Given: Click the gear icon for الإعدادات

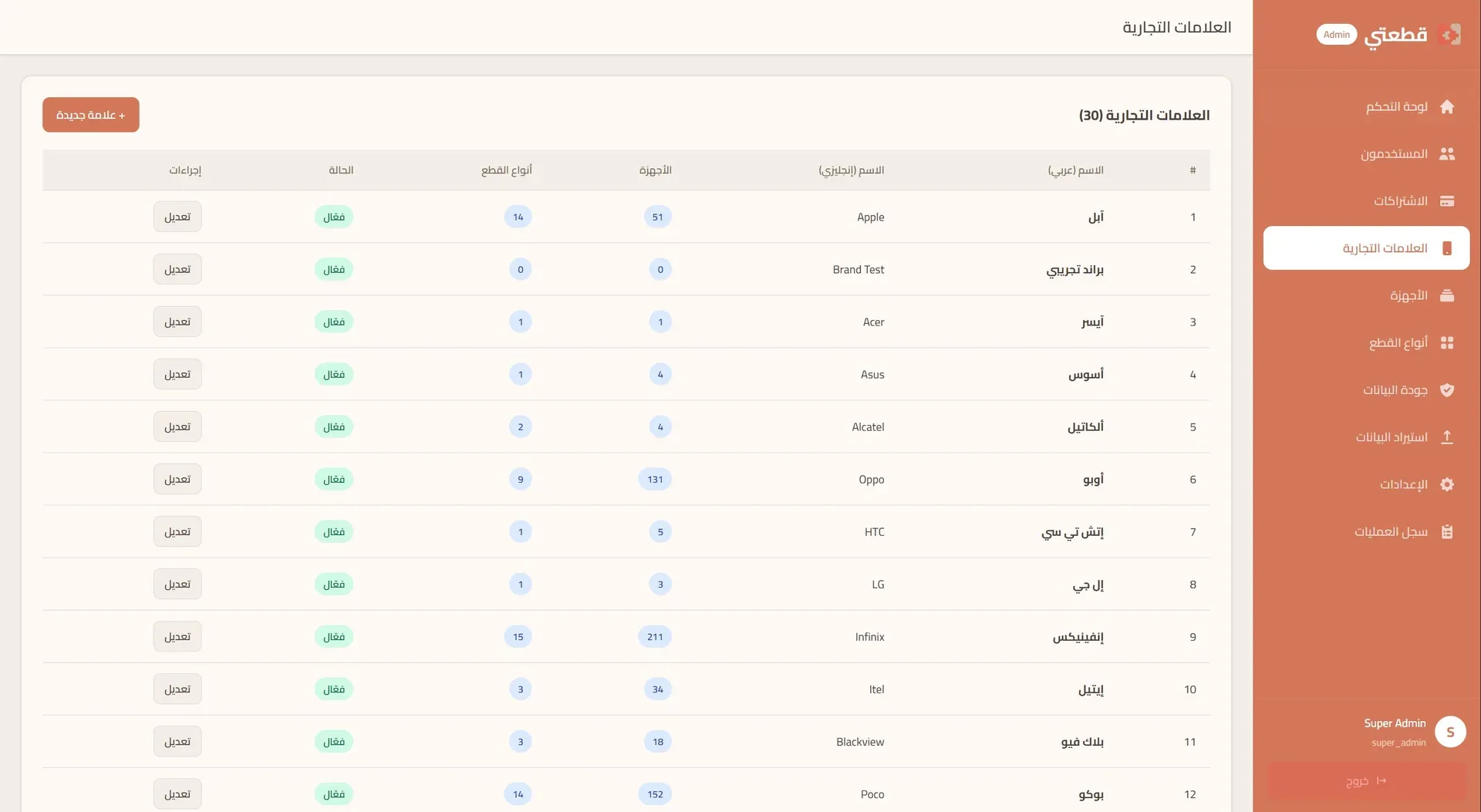Looking at the screenshot, I should click(1447, 484).
